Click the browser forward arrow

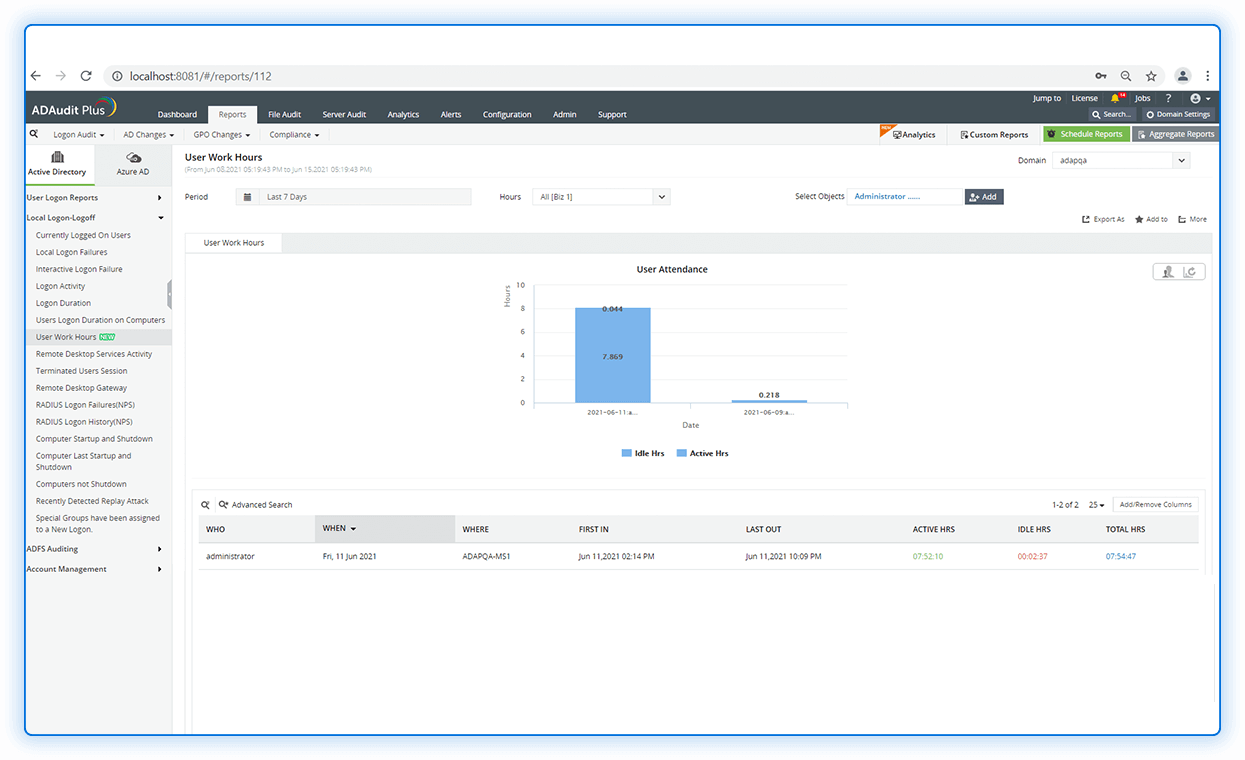[61, 76]
